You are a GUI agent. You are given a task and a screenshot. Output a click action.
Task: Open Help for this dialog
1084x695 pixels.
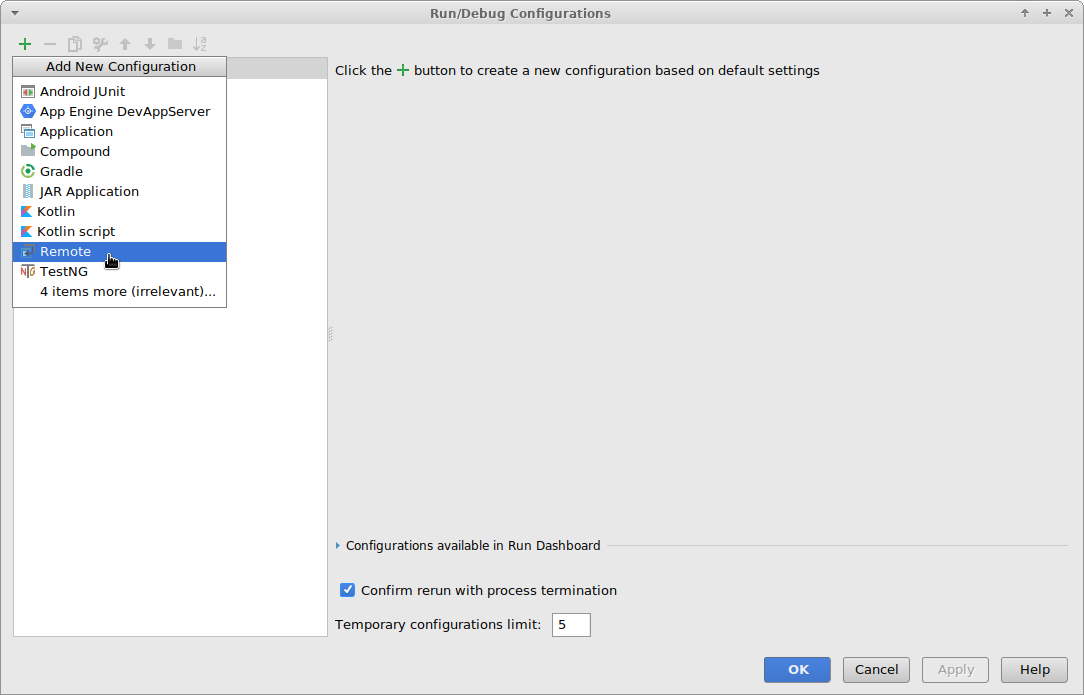[x=1034, y=670]
